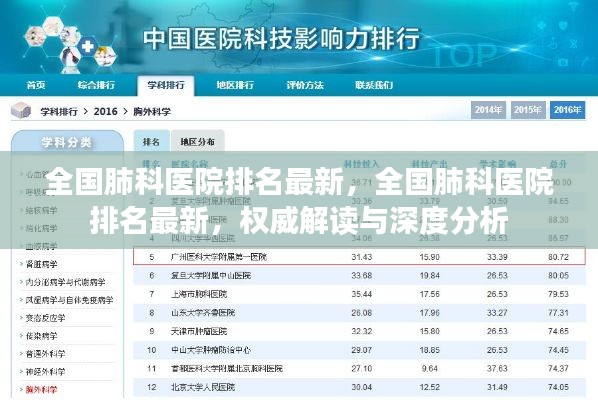
Task: Open 神经外科学 in the sidebar
Action: click(45, 372)
